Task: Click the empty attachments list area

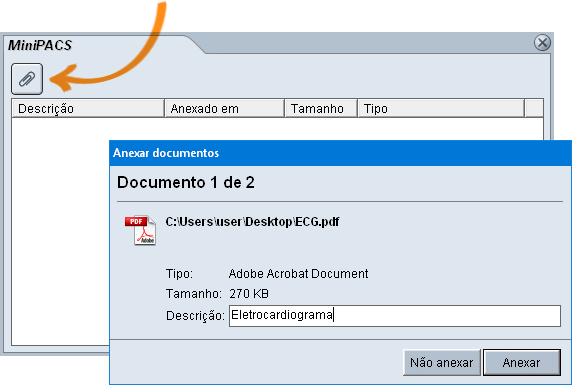Action: (60, 231)
